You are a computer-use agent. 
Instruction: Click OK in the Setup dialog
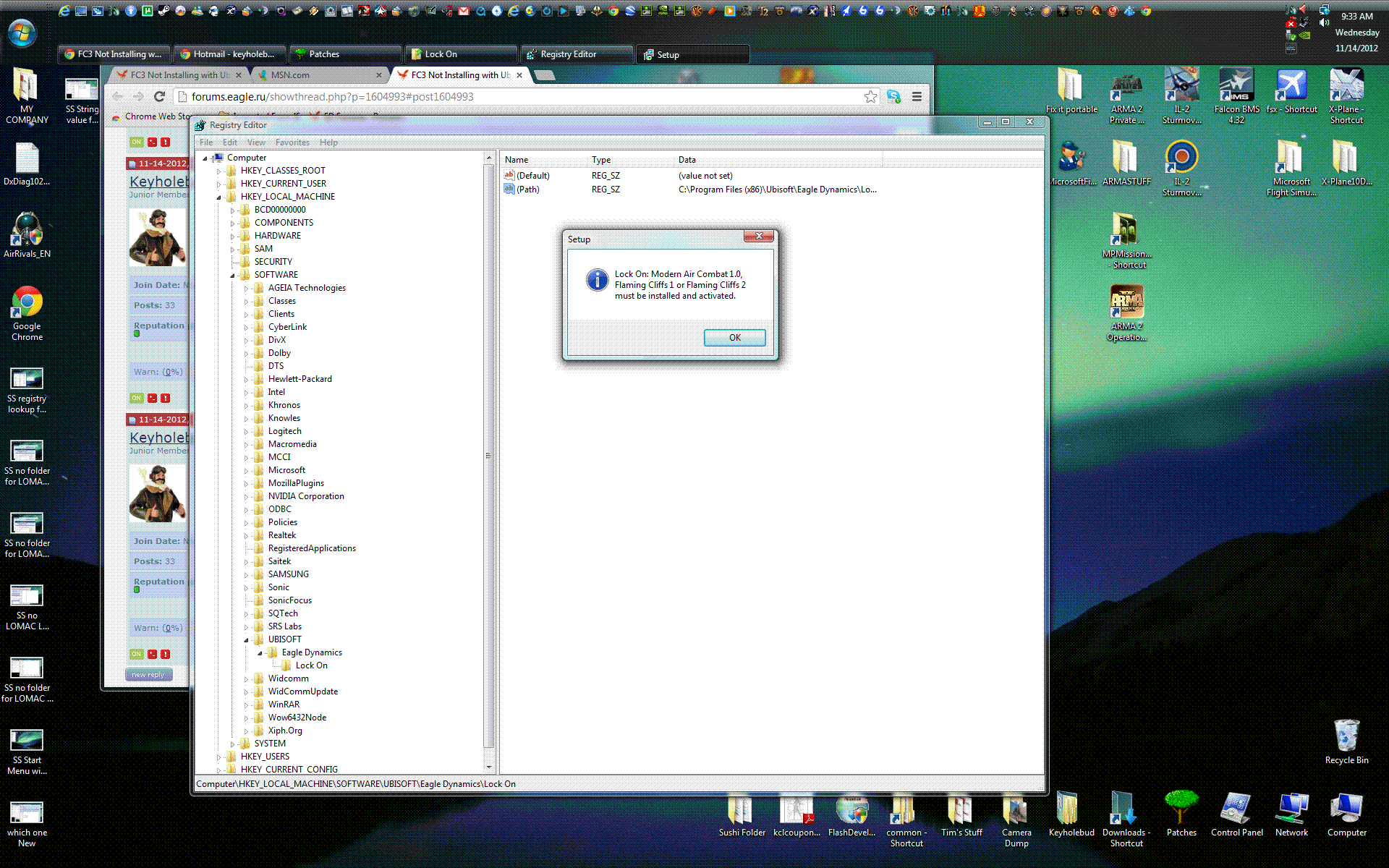734,338
